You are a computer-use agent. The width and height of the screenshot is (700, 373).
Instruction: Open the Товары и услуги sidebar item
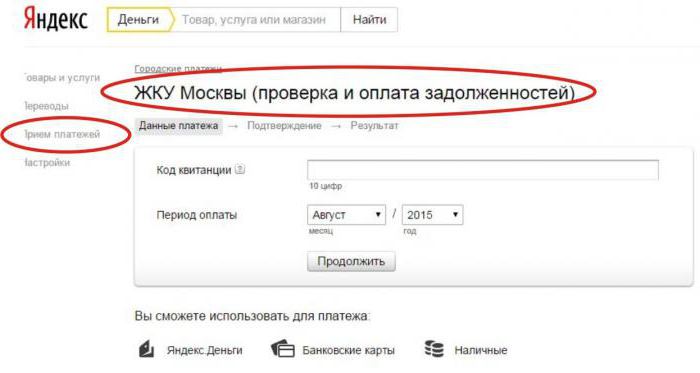coord(62,77)
